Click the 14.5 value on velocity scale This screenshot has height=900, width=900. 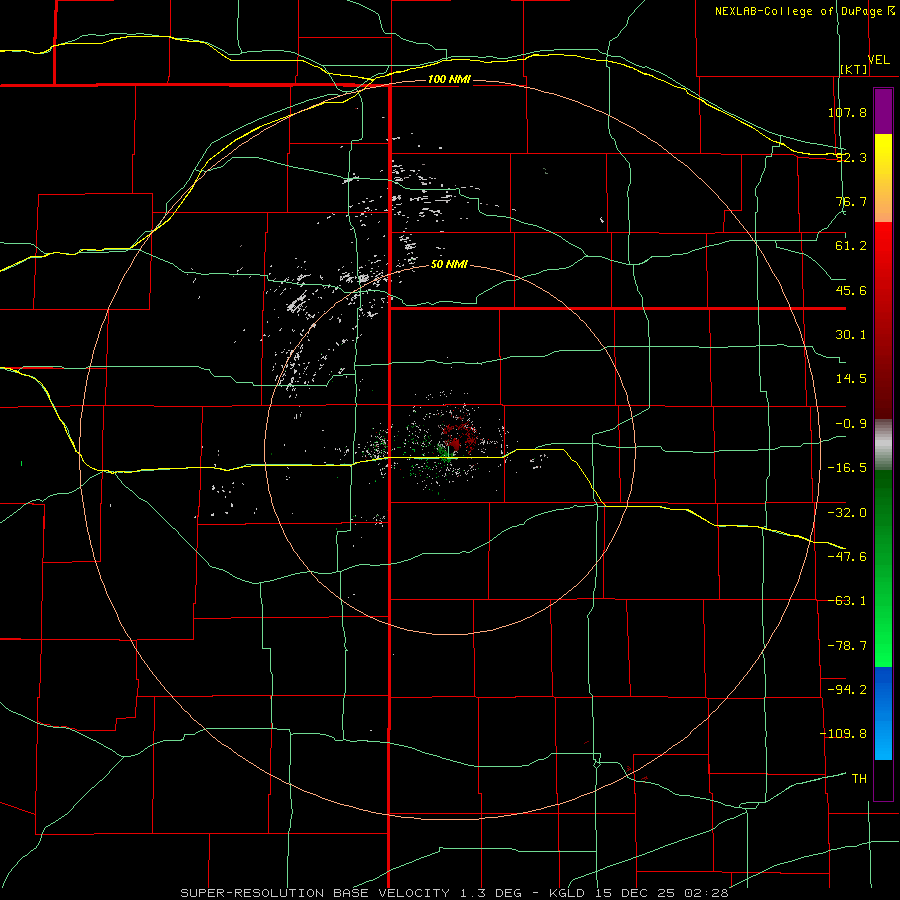tap(851, 379)
